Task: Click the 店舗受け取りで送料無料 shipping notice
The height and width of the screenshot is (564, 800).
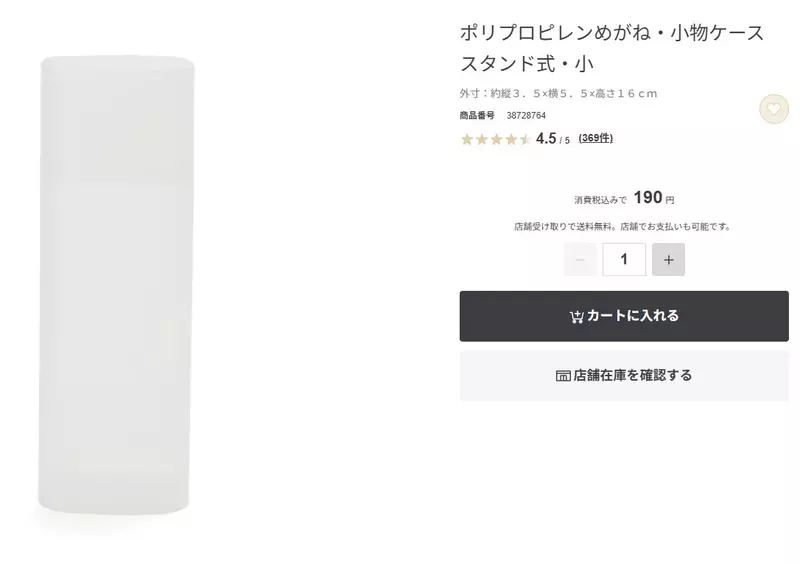Action: point(622,227)
